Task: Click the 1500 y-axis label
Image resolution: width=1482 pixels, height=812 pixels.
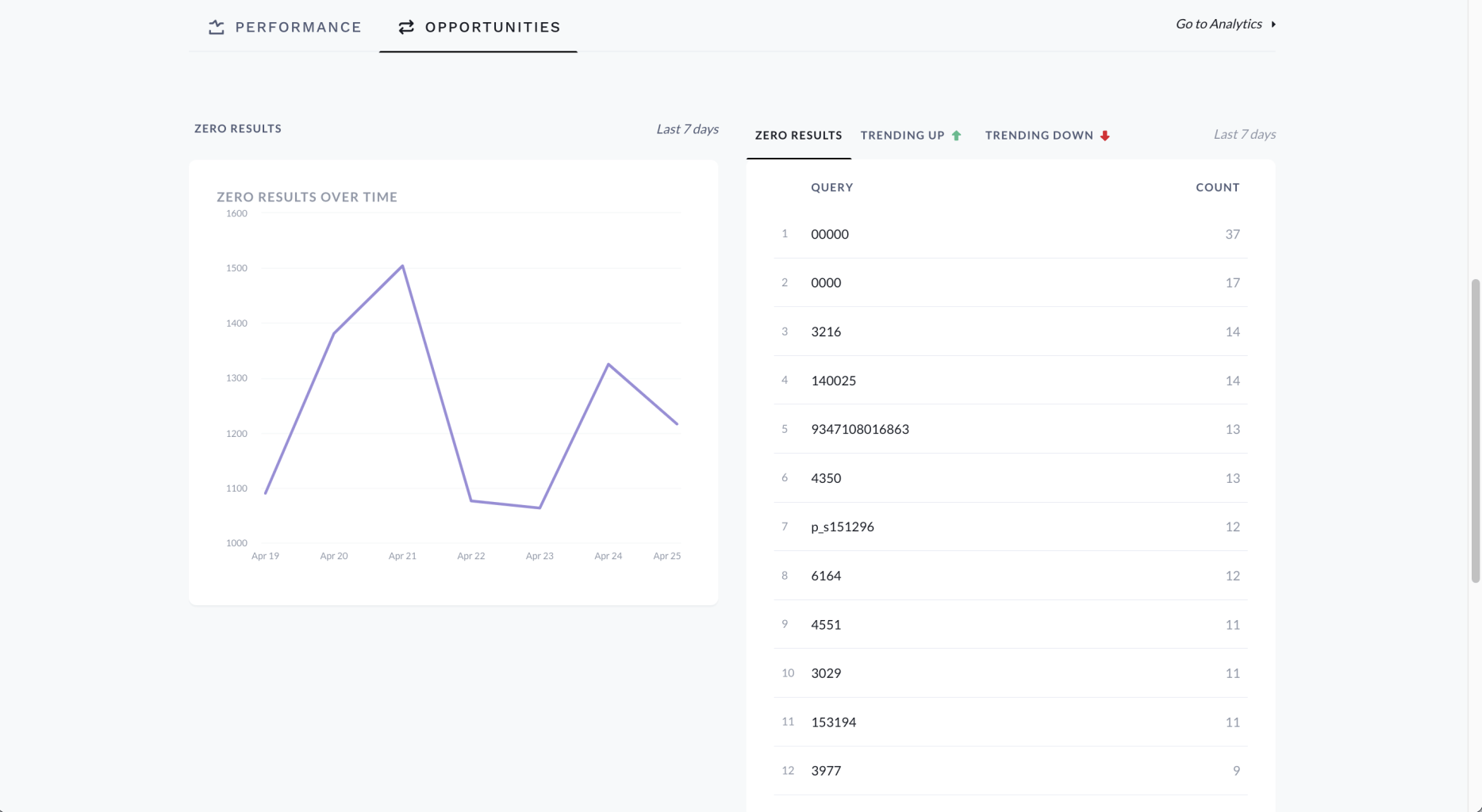Action: coord(236,268)
